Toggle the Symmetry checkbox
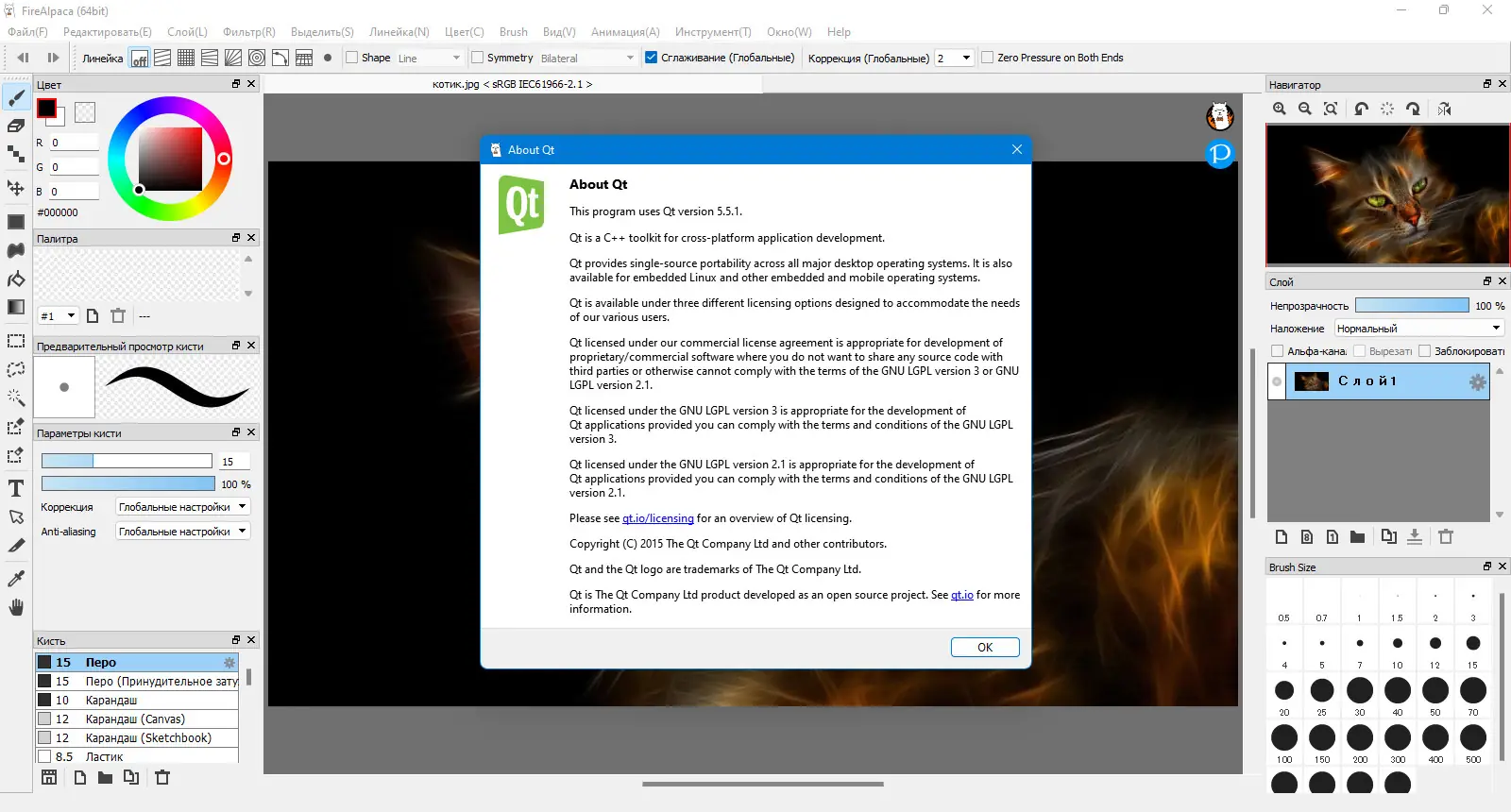 pos(477,58)
